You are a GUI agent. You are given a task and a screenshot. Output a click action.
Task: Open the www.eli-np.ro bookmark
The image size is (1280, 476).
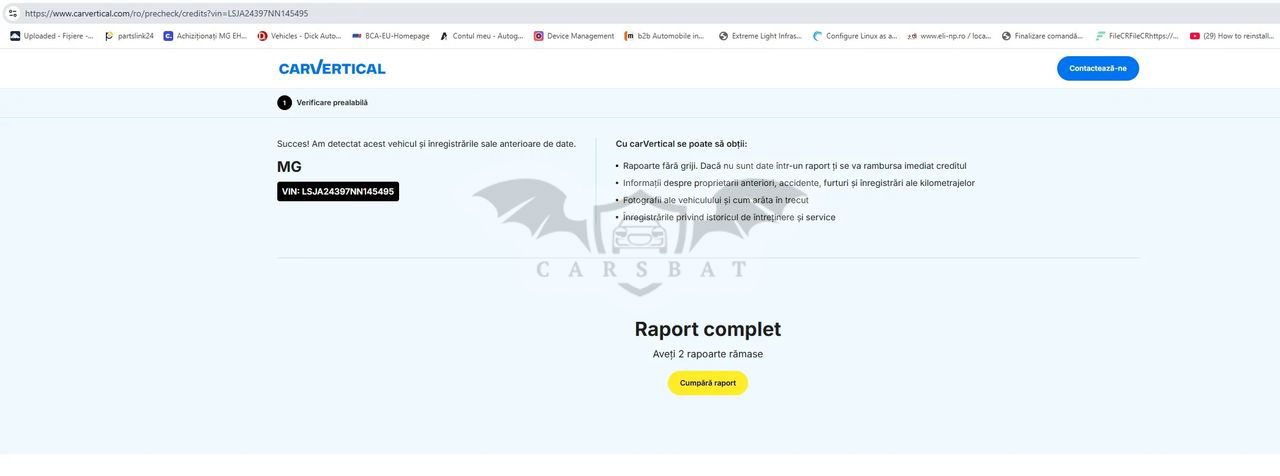948,36
